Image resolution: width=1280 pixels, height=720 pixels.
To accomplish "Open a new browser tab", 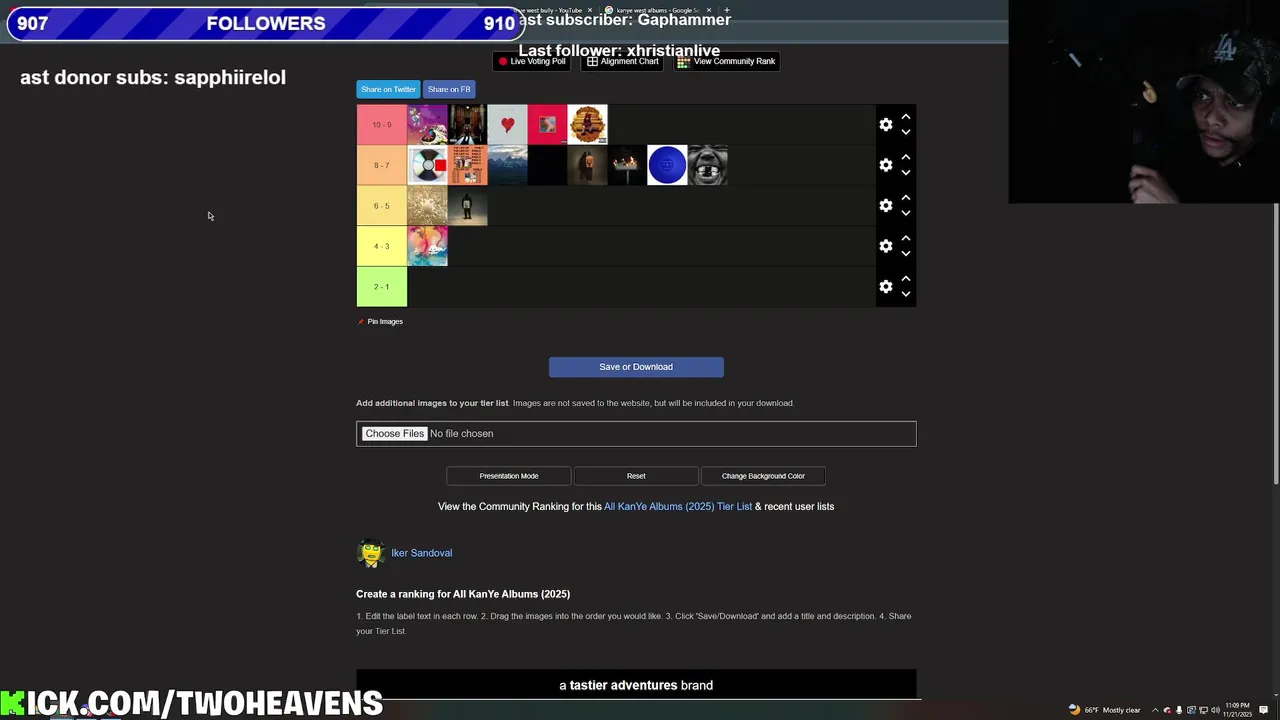I will pos(727,10).
